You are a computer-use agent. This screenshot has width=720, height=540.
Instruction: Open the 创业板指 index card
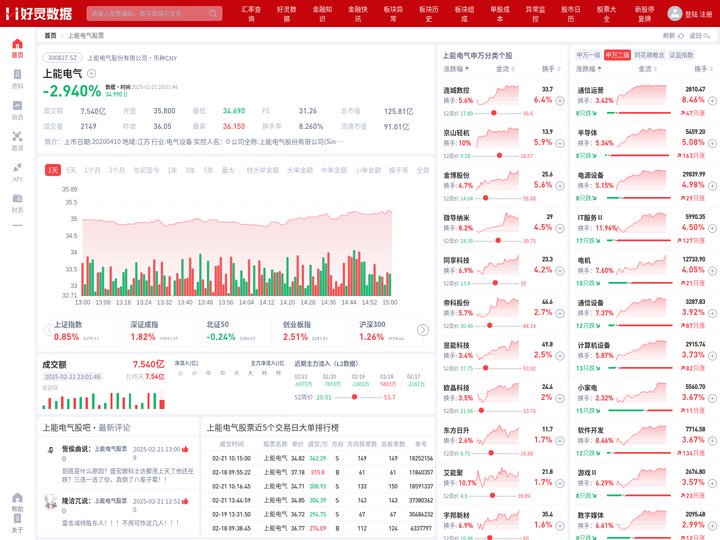pyautogui.click(x=310, y=331)
